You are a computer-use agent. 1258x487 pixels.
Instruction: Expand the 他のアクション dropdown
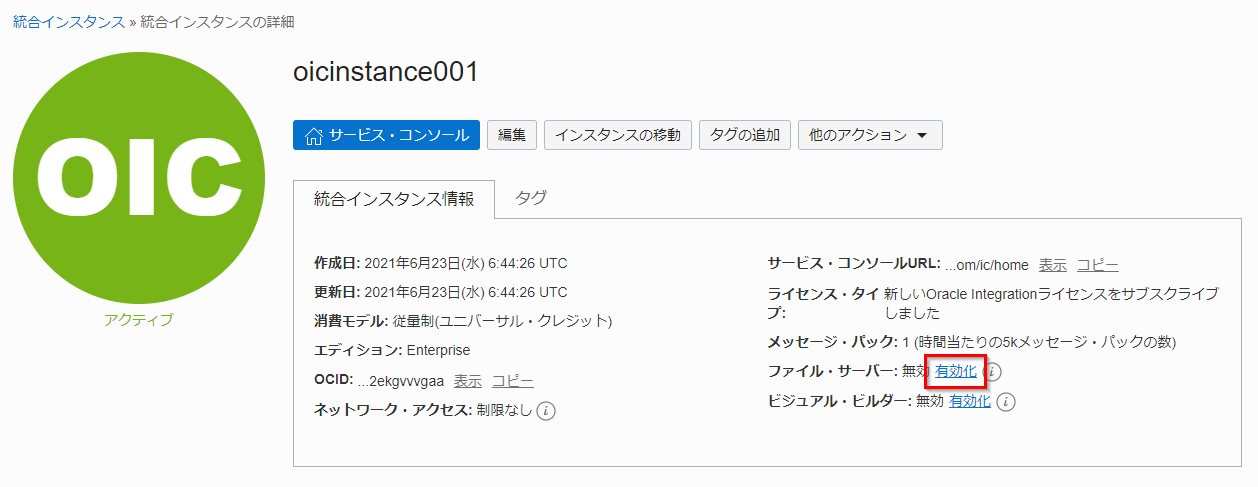pos(869,135)
